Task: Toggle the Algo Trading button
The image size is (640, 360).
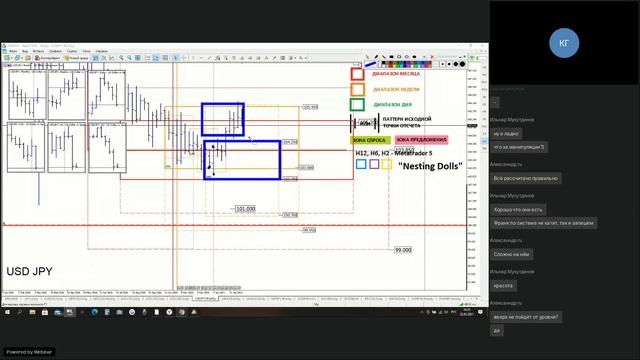Action: (47, 58)
